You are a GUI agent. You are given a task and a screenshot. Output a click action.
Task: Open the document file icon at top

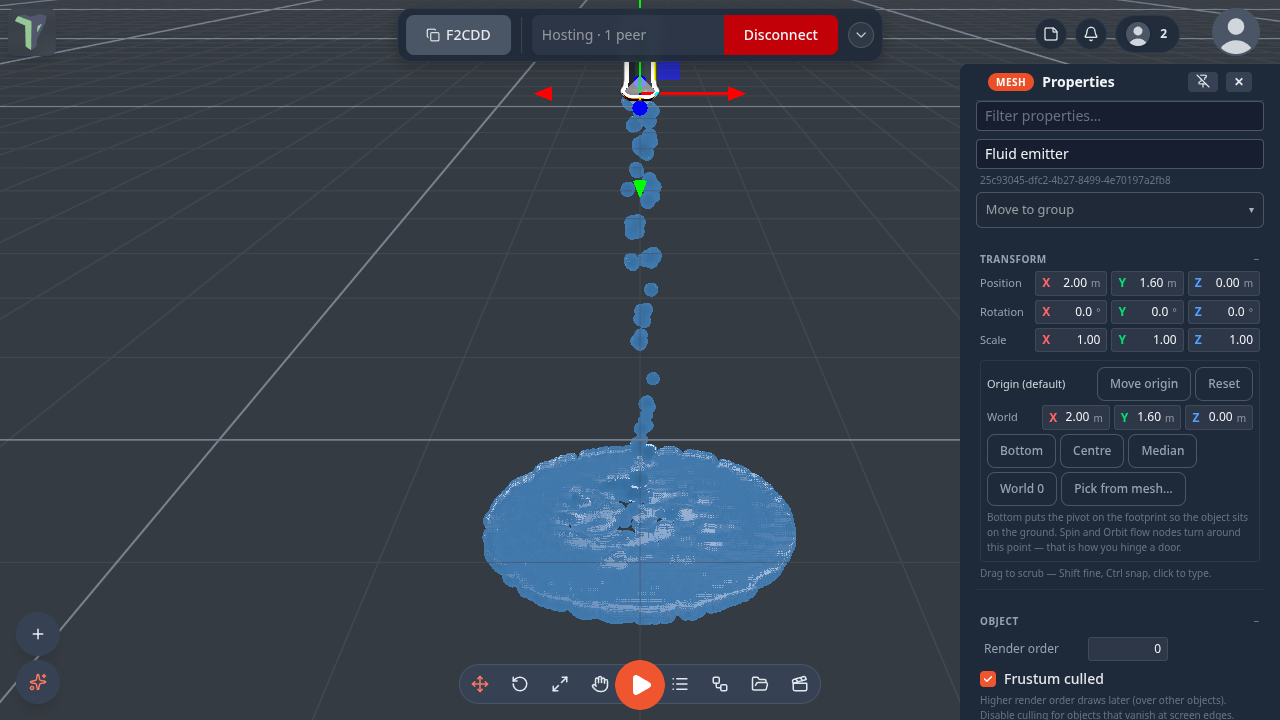pos(1051,34)
